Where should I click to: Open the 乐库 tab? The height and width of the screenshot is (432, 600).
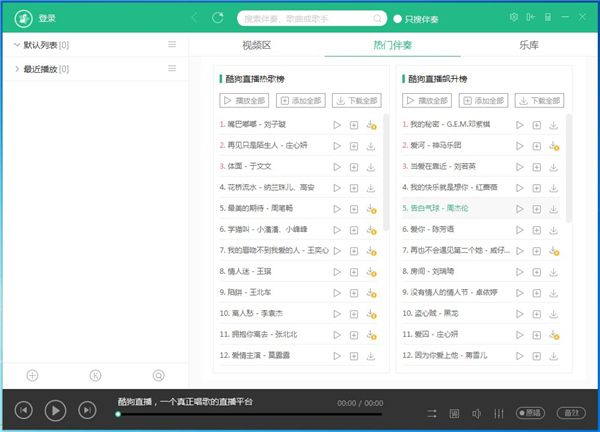point(529,45)
